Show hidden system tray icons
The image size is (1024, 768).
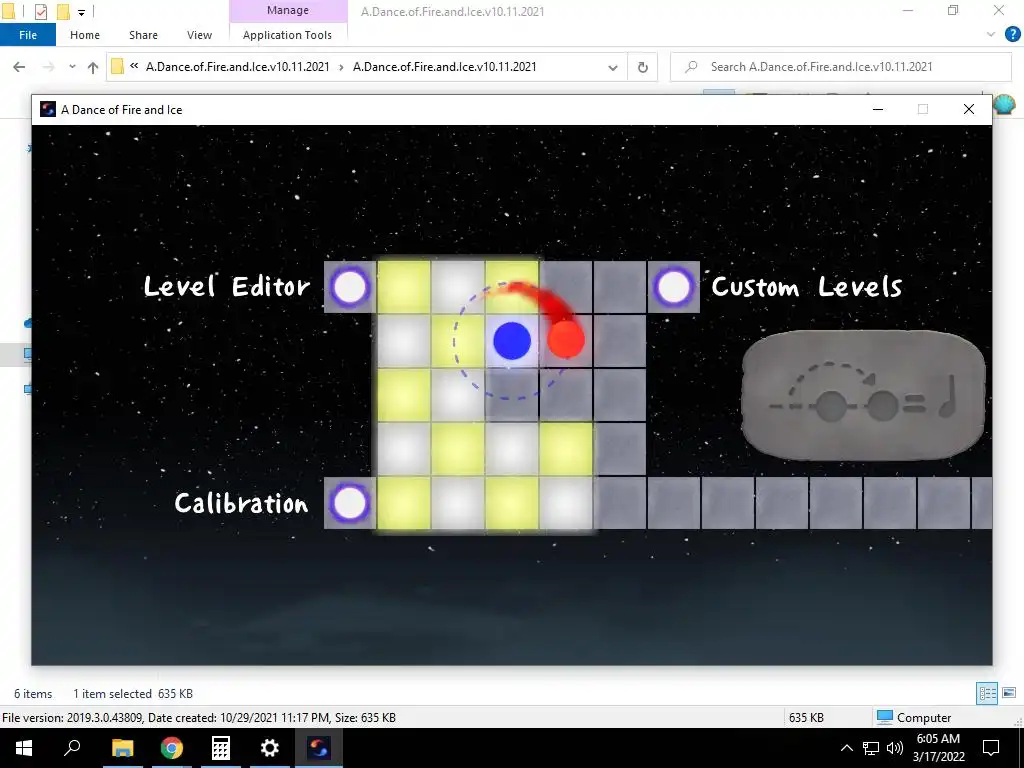click(x=846, y=748)
